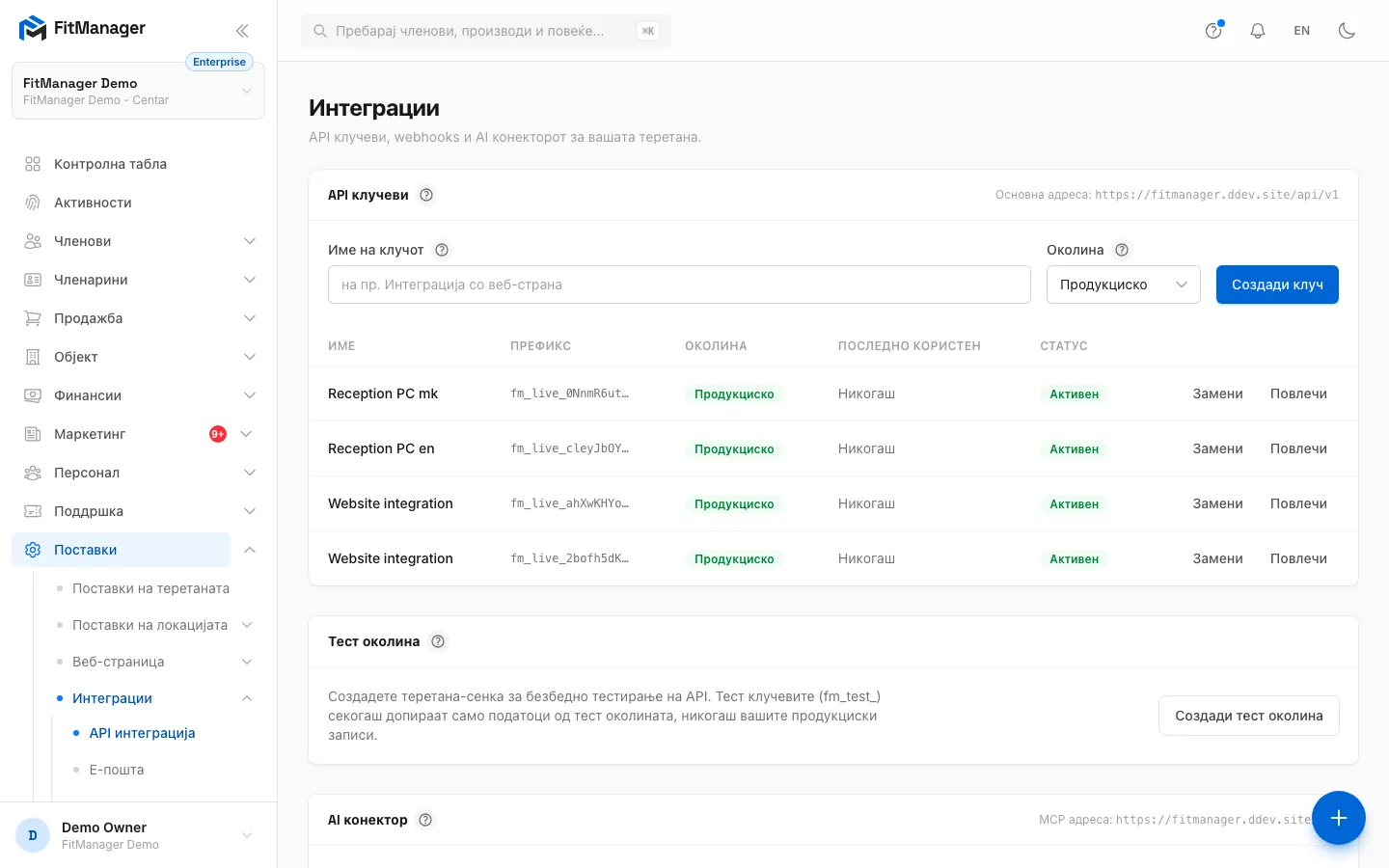Click the Создади клуч button

1277,285
